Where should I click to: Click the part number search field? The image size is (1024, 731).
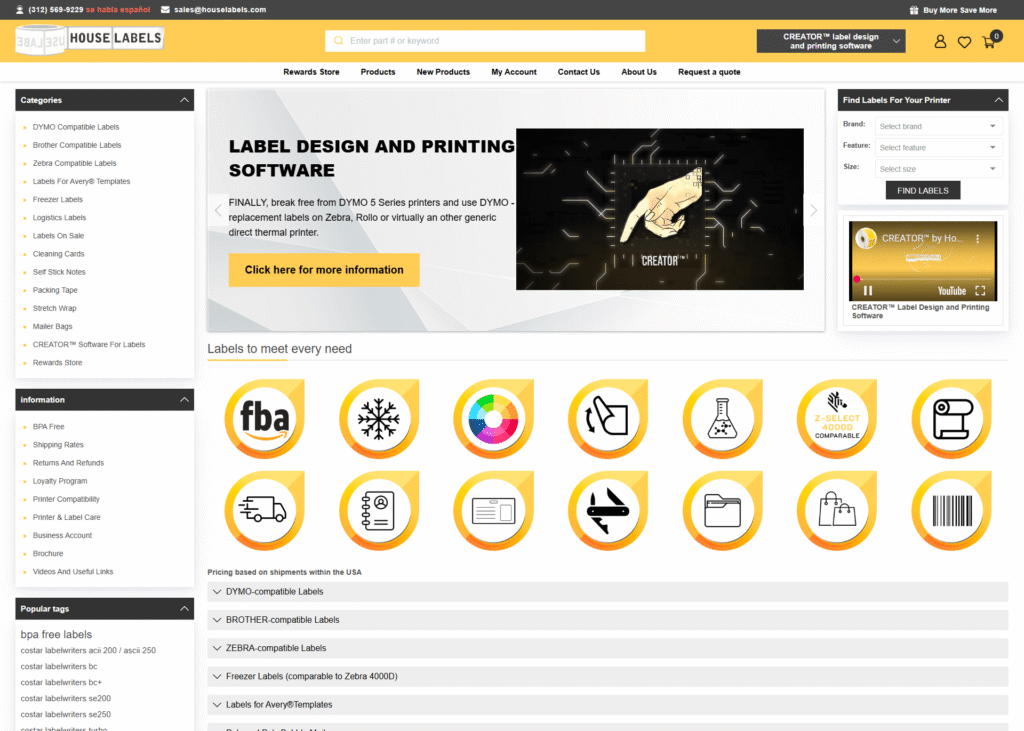click(x=485, y=41)
